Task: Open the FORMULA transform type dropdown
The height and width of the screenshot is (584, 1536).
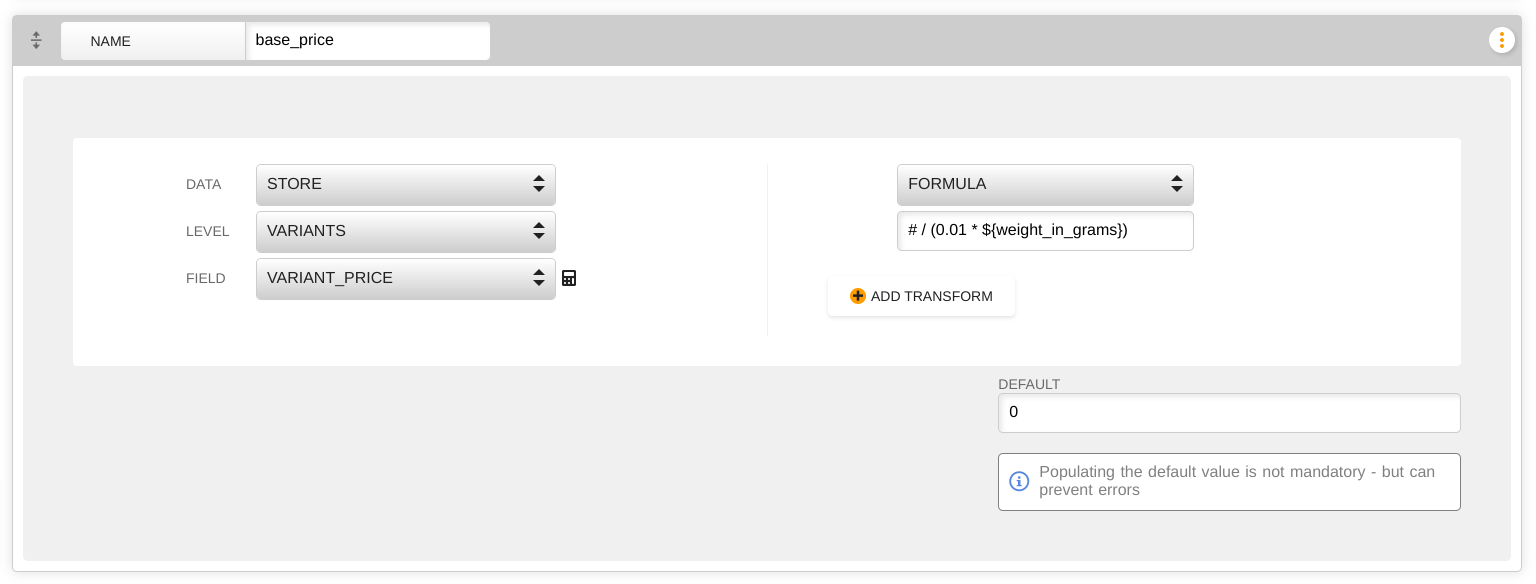Action: [x=1045, y=184]
